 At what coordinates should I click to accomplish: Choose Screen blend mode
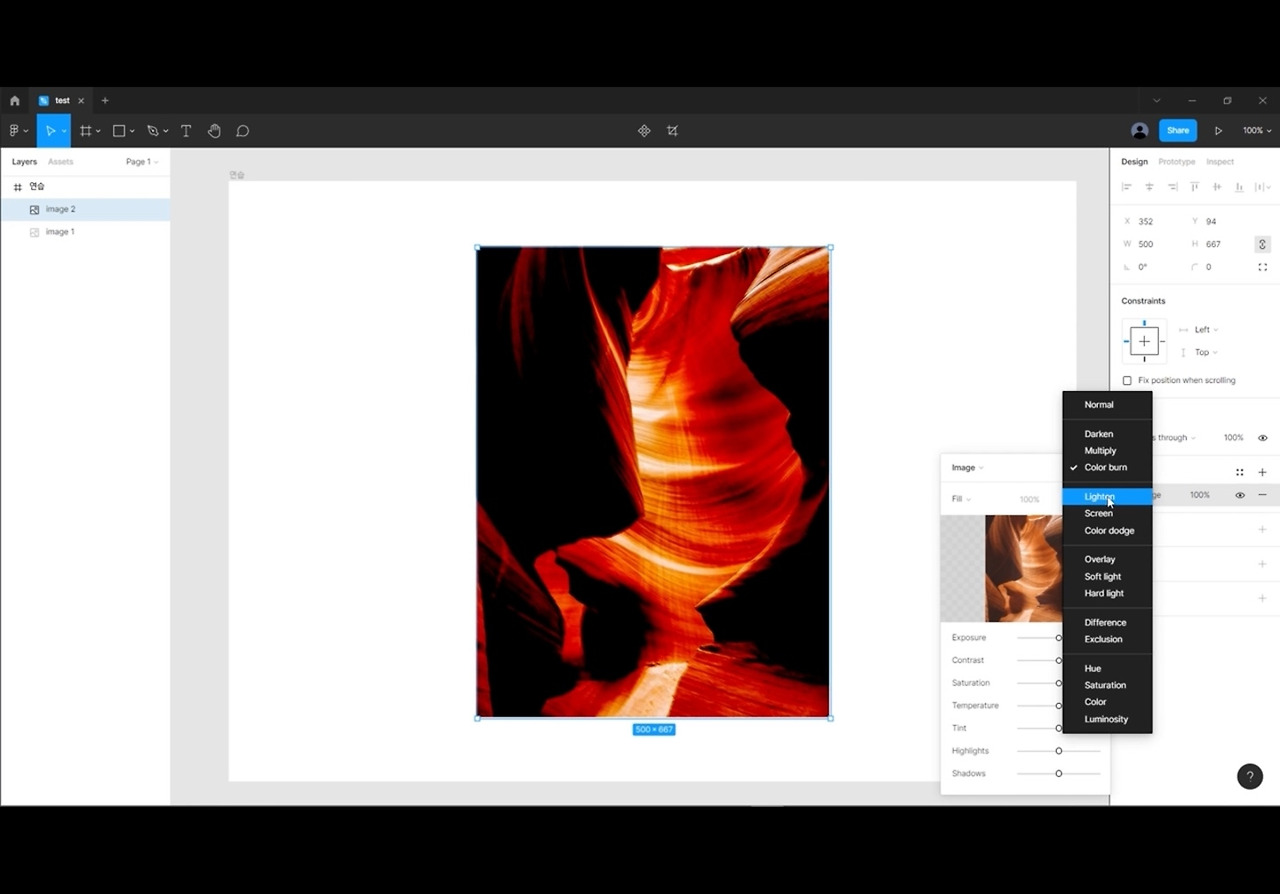coord(1107,514)
